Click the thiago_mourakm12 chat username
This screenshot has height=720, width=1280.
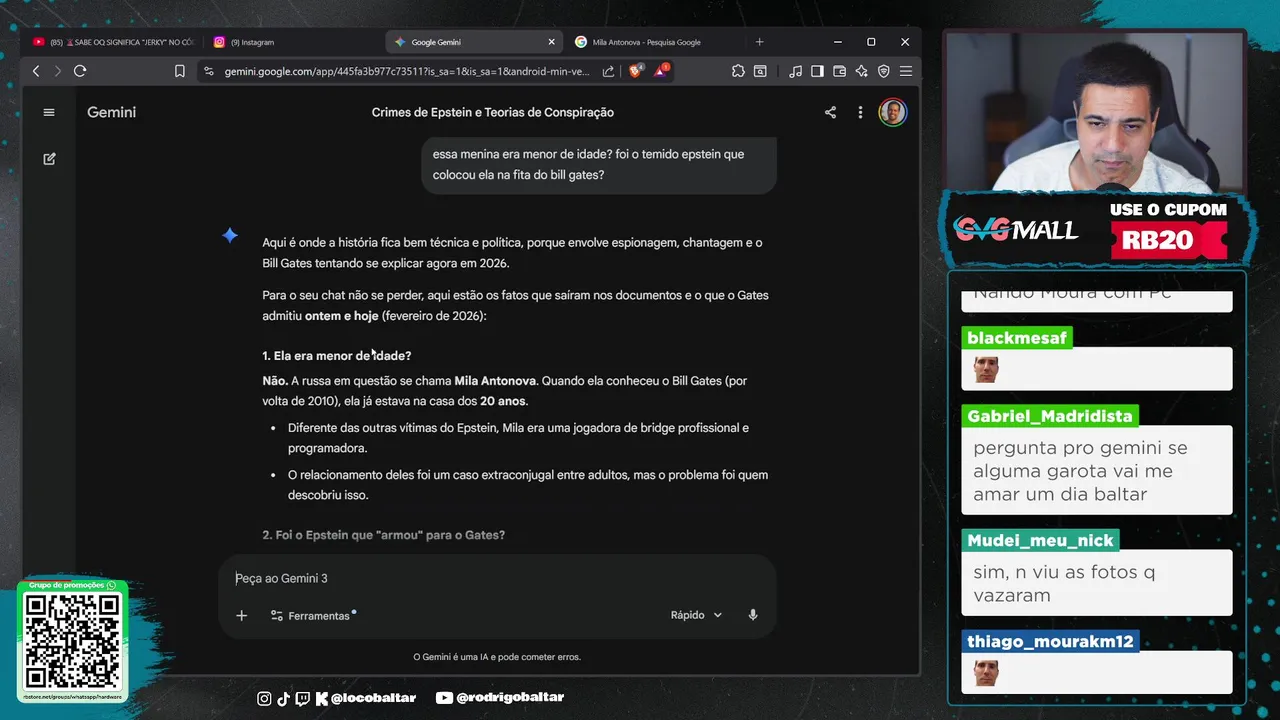1050,642
